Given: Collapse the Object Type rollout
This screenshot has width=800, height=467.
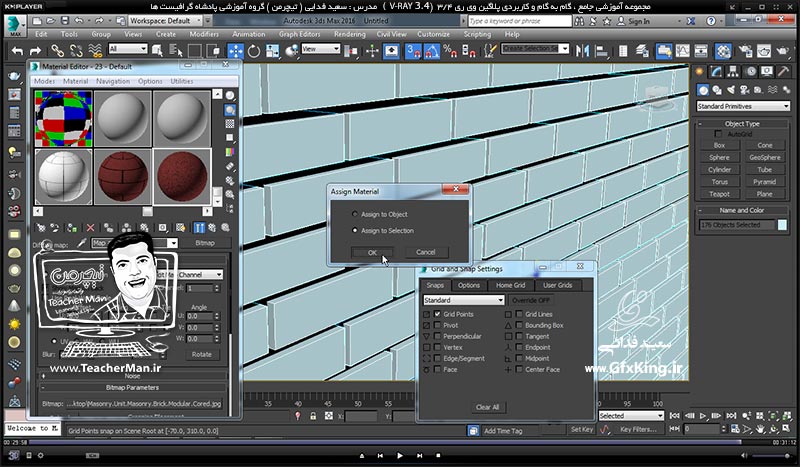Looking at the screenshot, I should click(742, 124).
